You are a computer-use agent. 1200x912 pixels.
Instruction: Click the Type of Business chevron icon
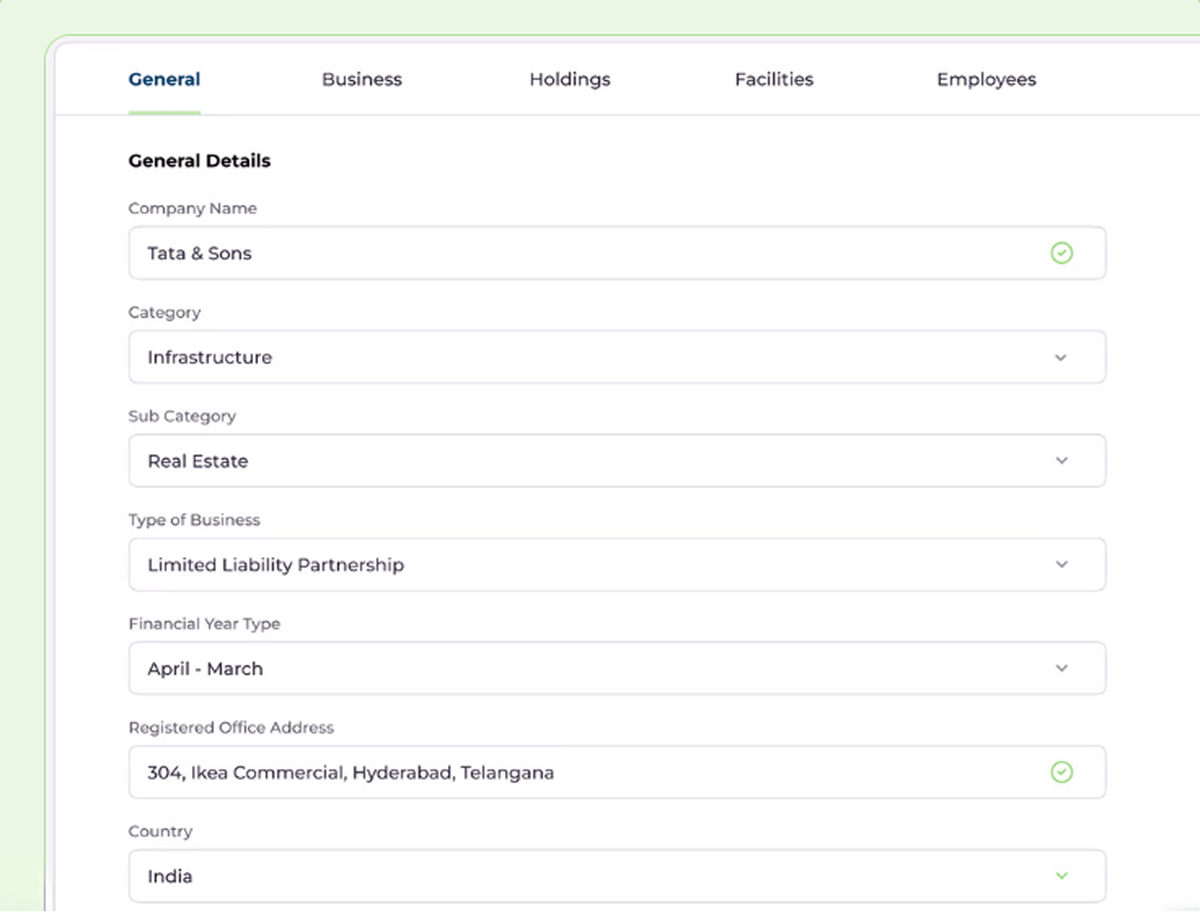pos(1060,564)
